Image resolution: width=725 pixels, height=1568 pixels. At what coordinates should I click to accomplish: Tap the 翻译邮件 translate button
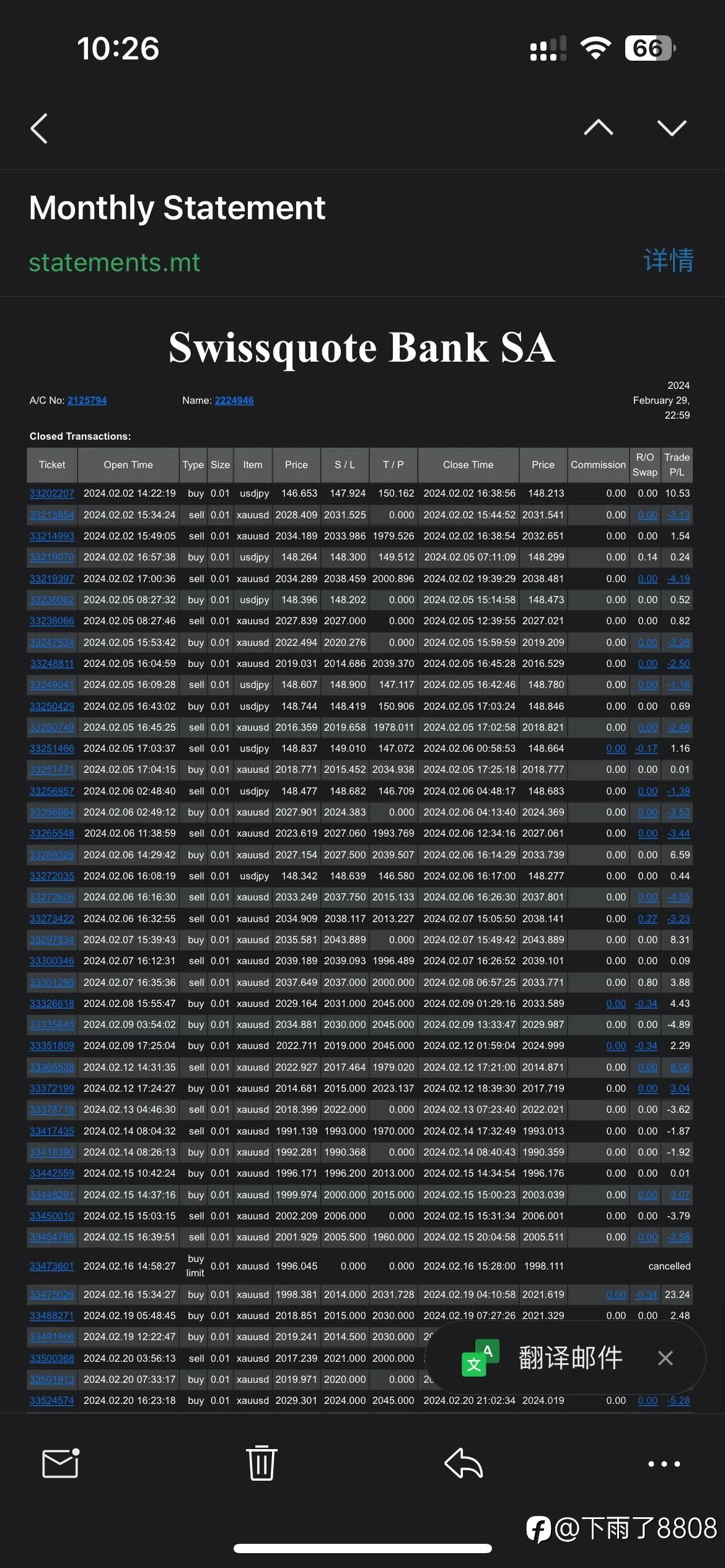click(x=570, y=1358)
